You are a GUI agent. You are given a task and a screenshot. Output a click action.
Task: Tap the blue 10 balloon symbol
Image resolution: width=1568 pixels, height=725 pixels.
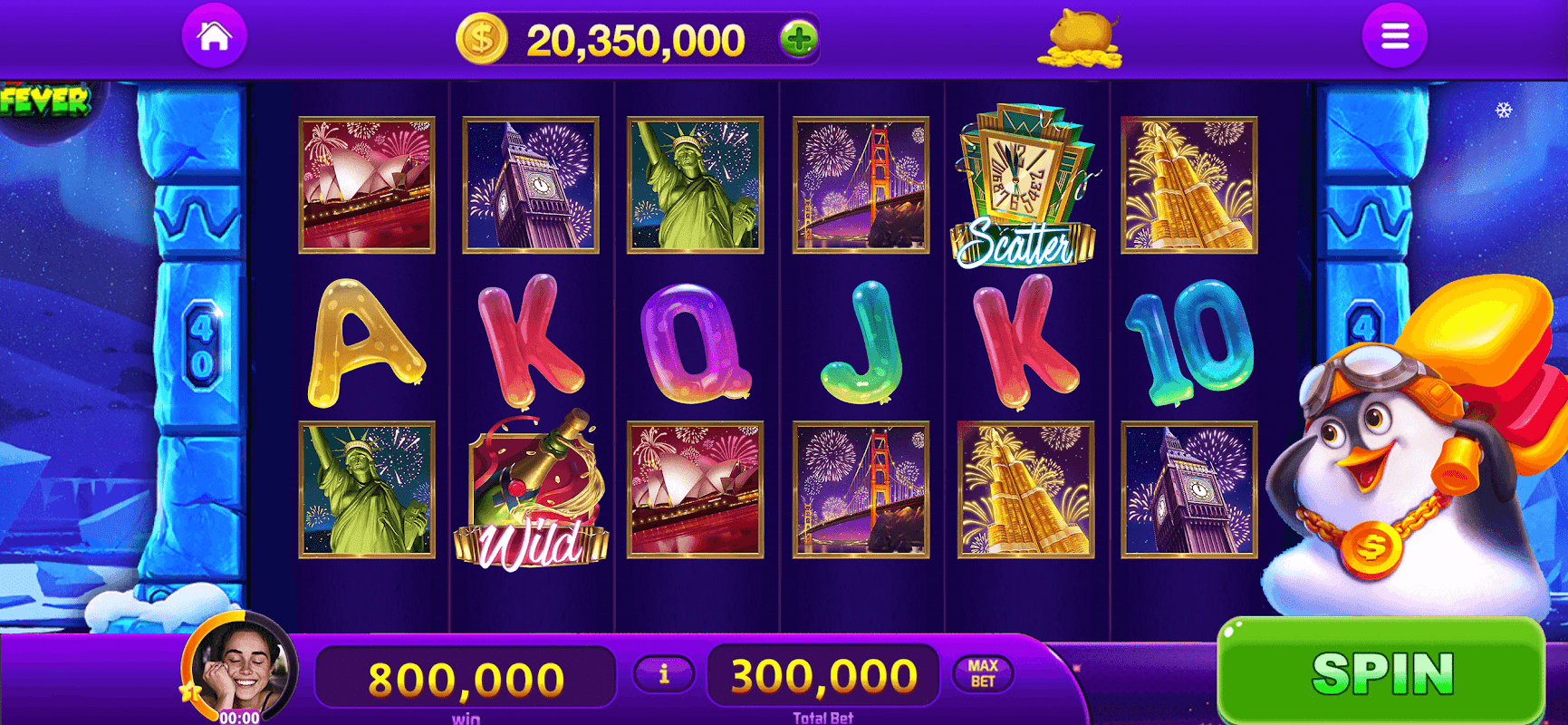[1189, 341]
